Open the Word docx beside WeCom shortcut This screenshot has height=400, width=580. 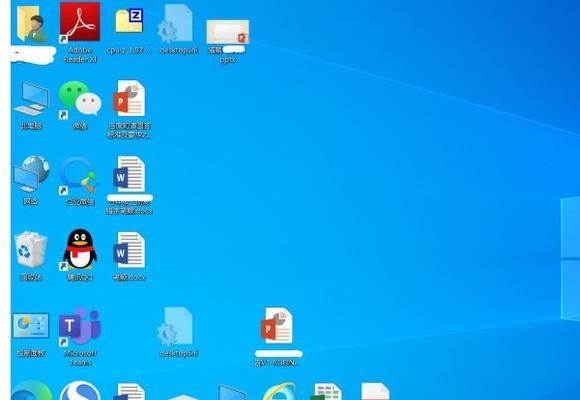point(129,174)
